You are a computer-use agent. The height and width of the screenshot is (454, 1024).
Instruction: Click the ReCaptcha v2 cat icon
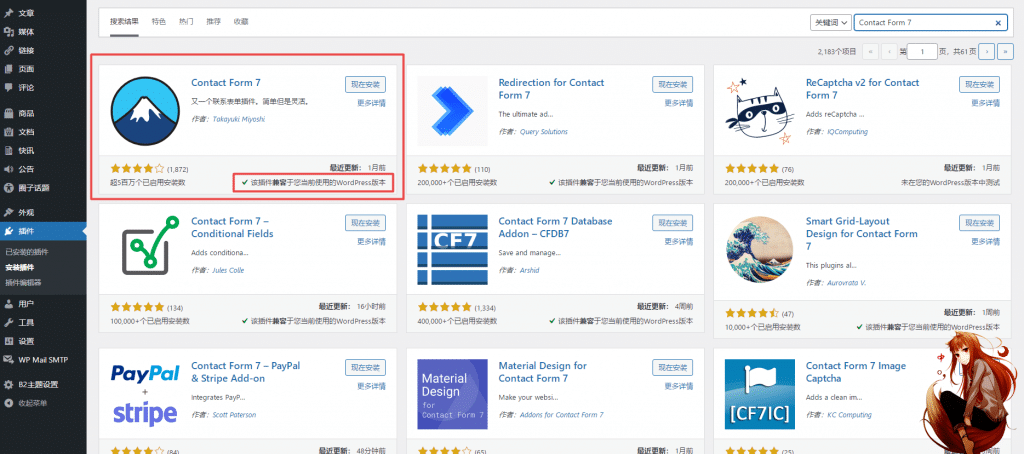pos(760,110)
